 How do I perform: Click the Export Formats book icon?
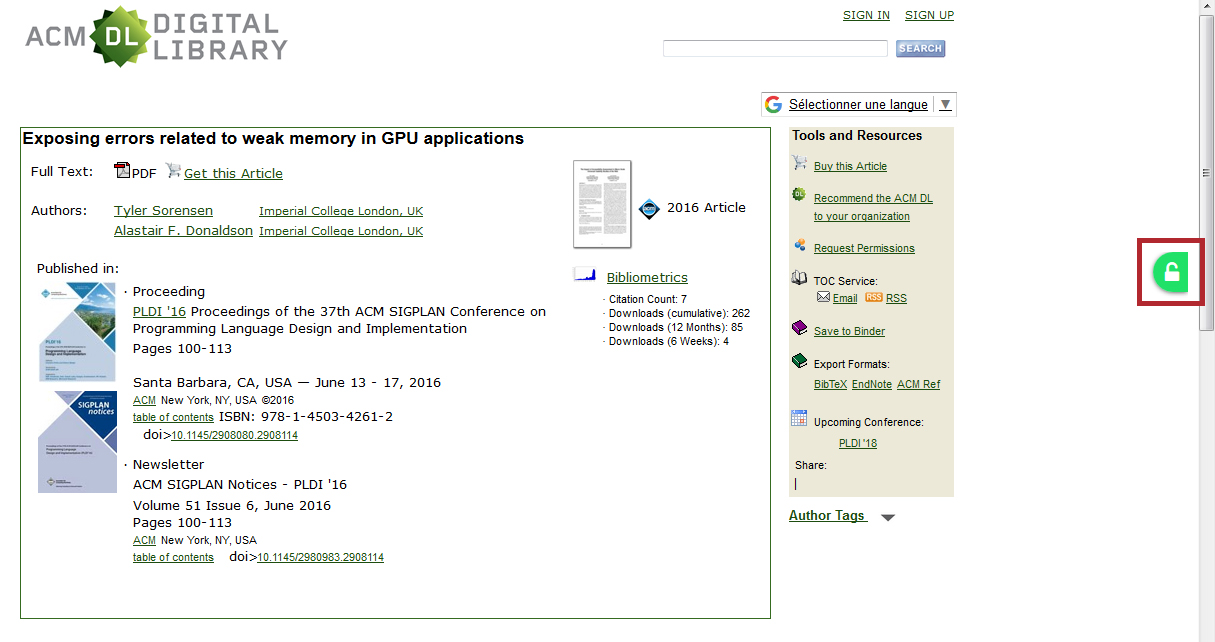point(799,361)
